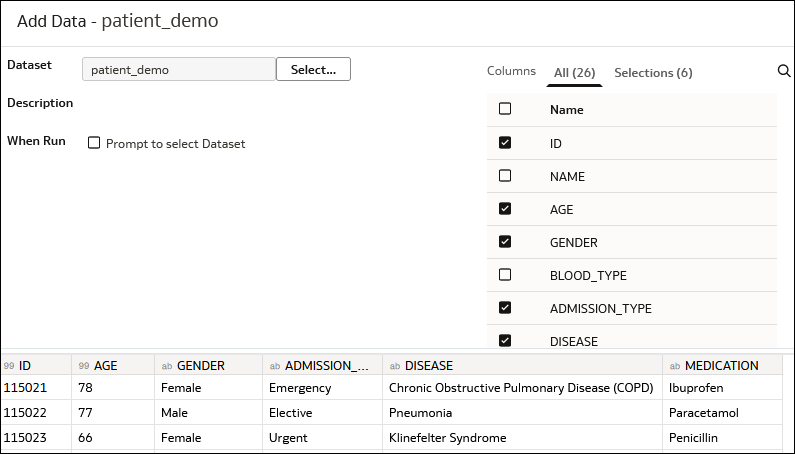Select the Pneumonia cell in the preview table
Screen dimensions: 795x454
[420, 412]
